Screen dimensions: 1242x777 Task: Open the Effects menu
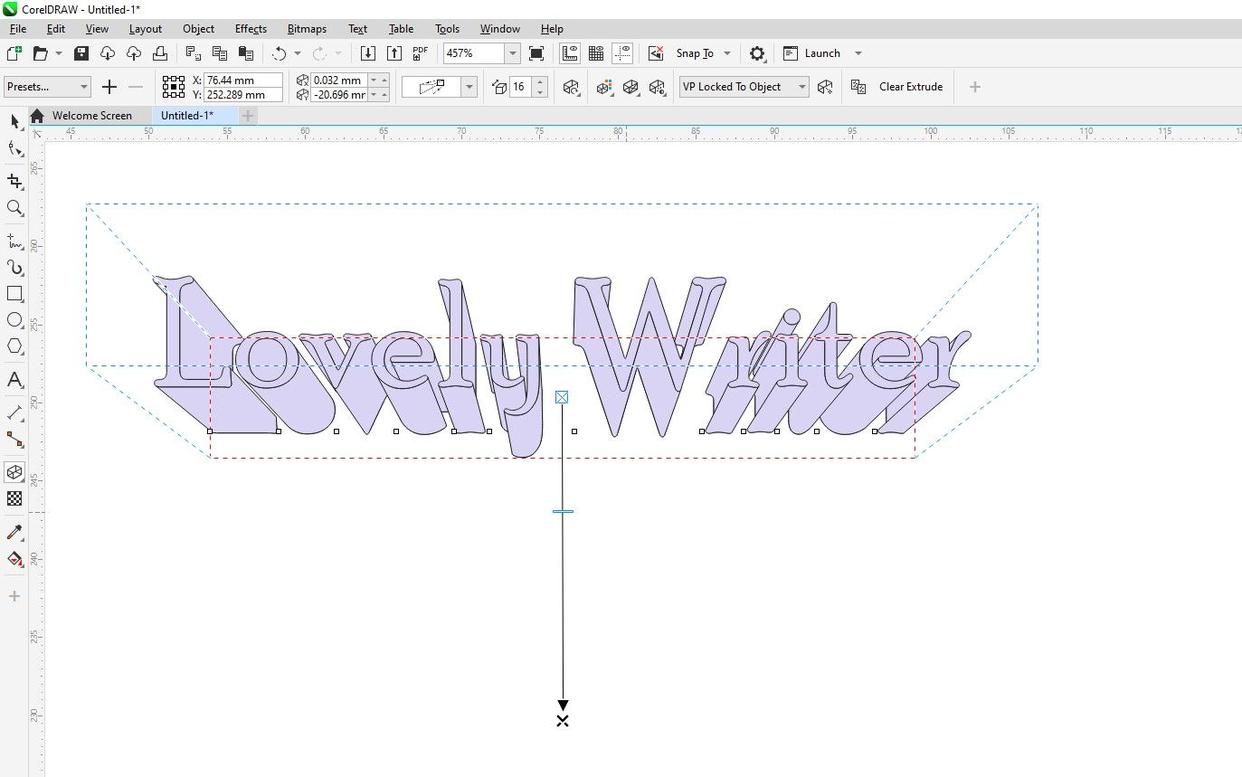point(250,28)
